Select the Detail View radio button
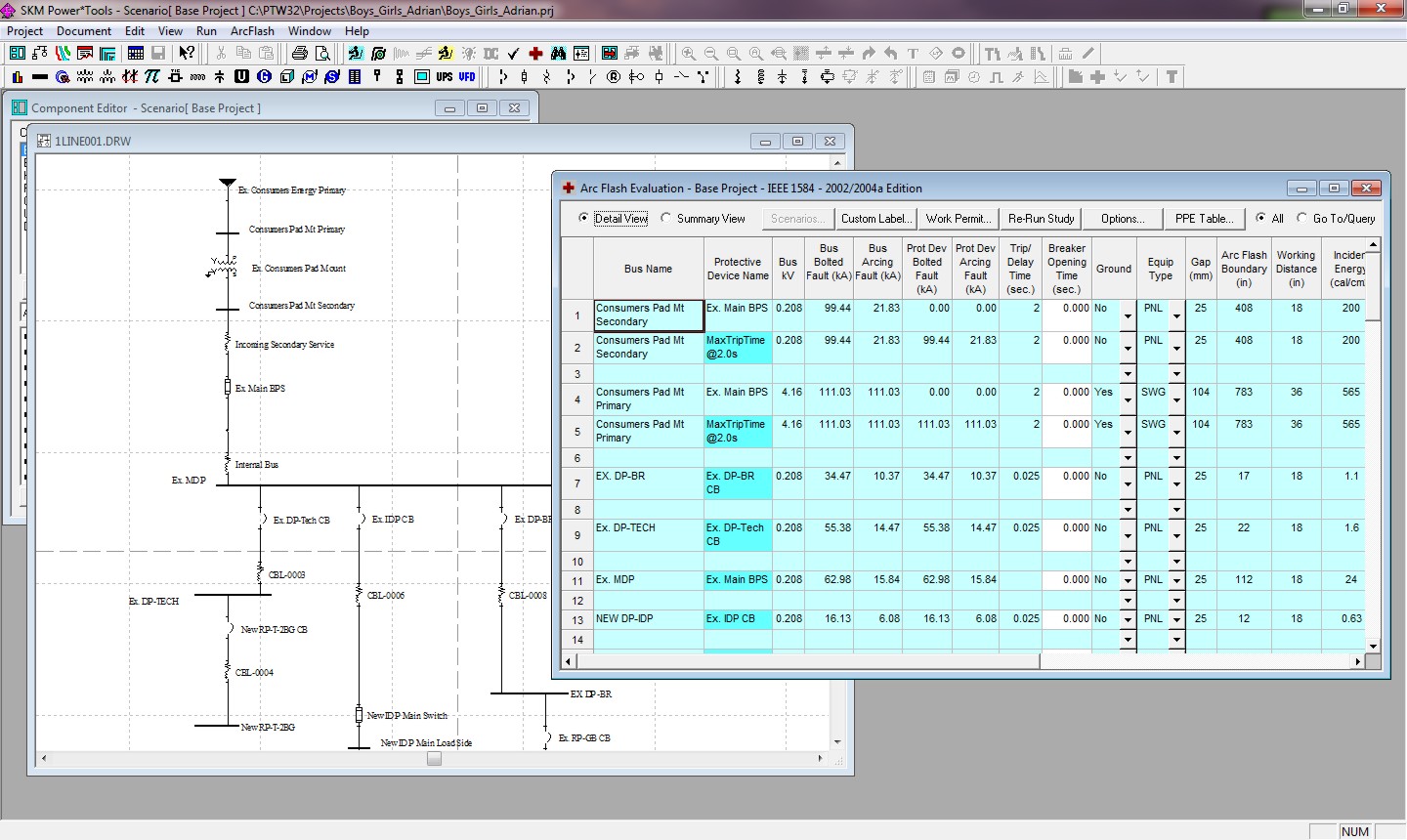 [x=583, y=218]
